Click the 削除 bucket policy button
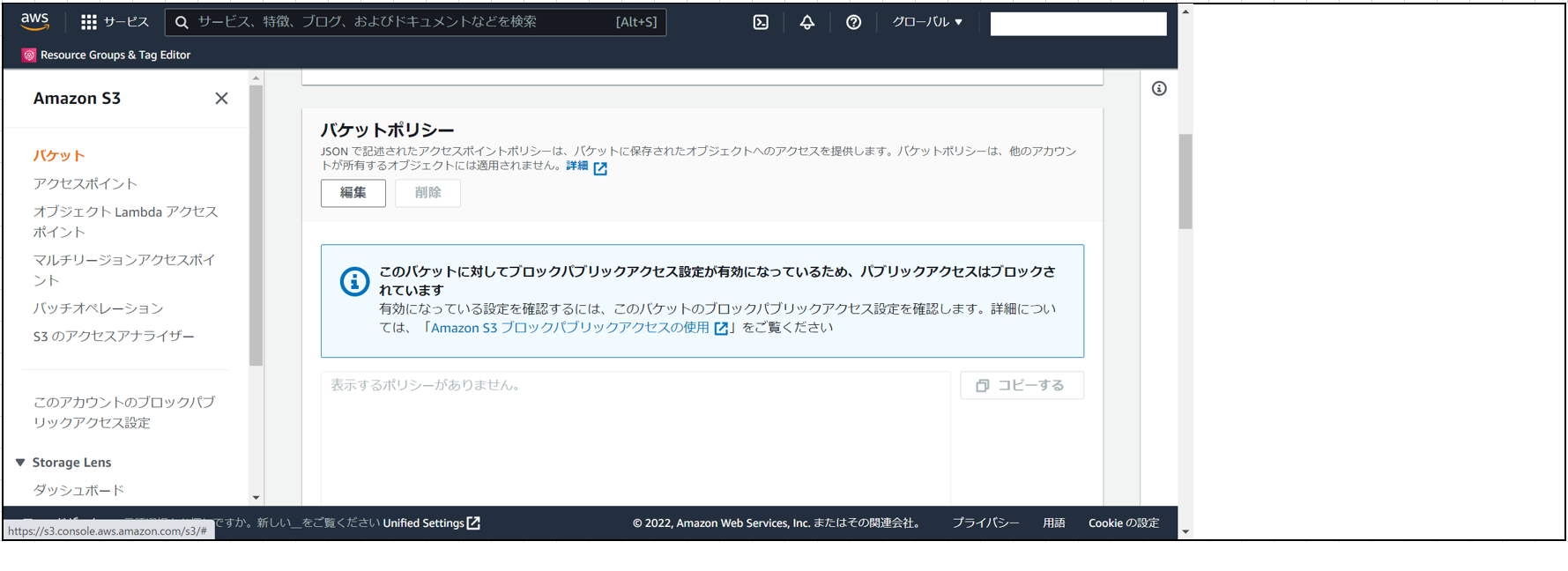 coord(427,193)
